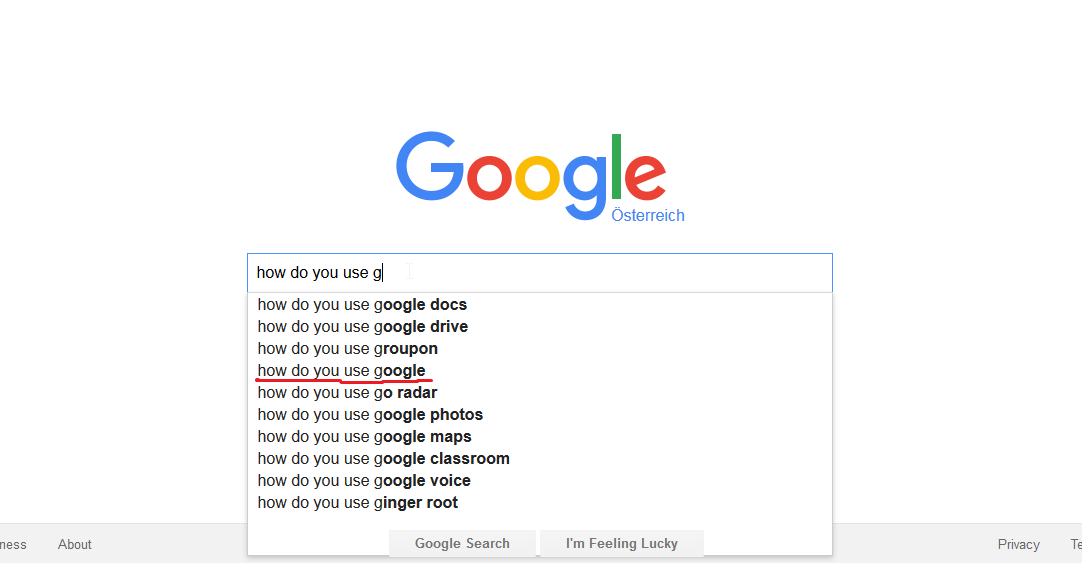Click the search input field
The height and width of the screenshot is (563, 1082).
(540, 273)
